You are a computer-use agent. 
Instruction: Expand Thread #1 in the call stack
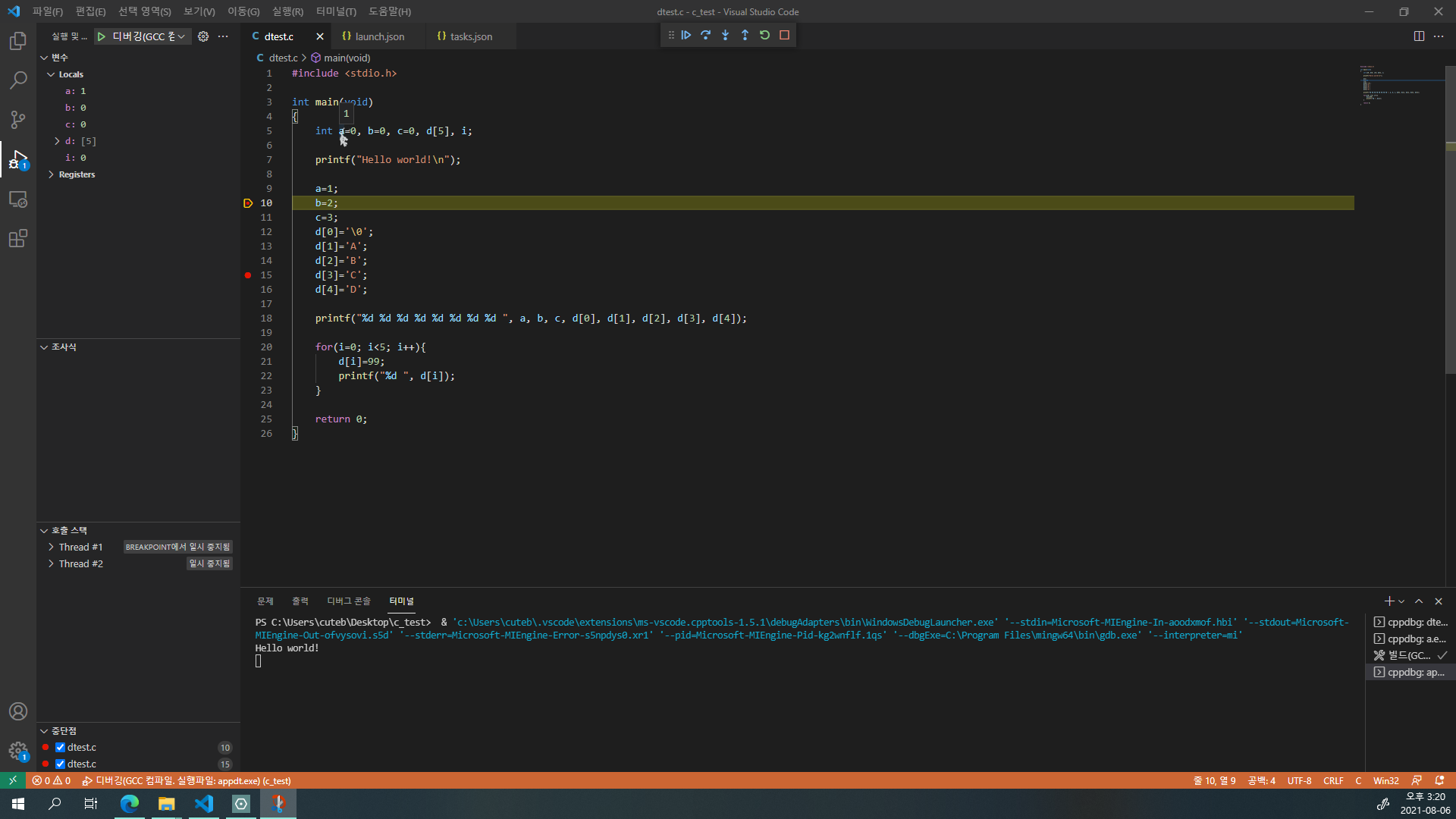51,548
